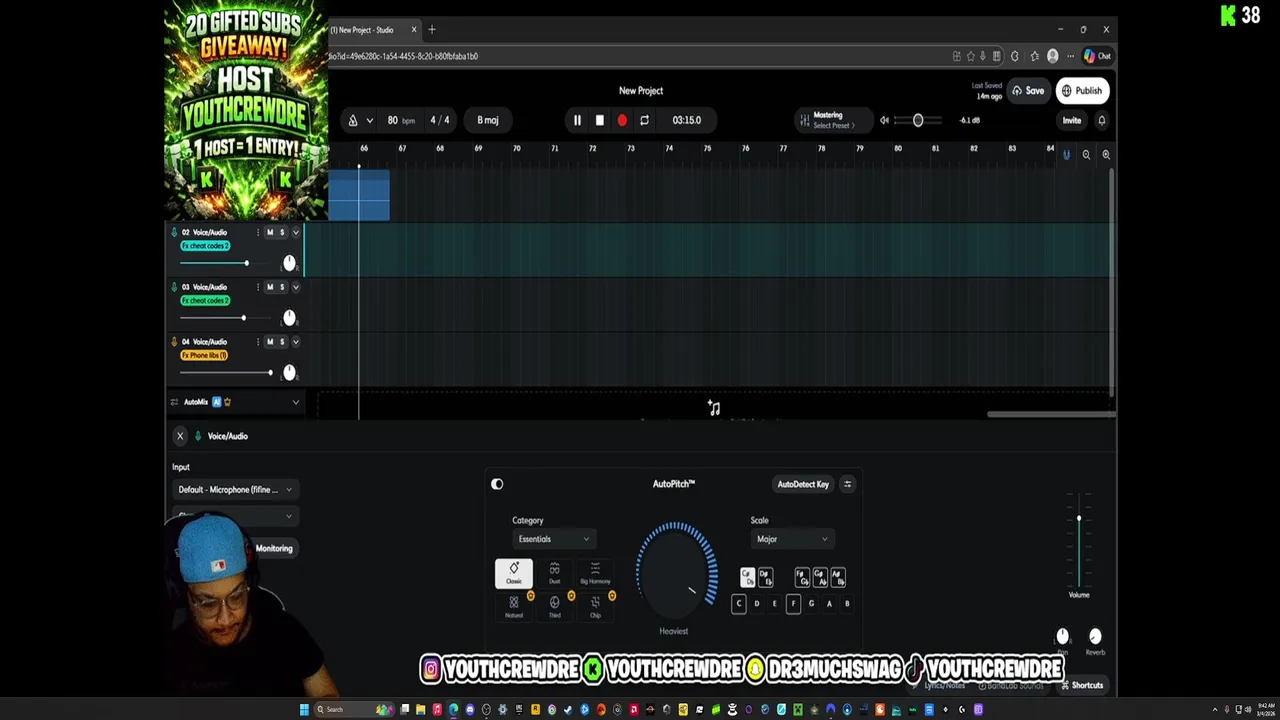1280x720 pixels.
Task: Open the Shortcuts panel
Action: 1081,686
